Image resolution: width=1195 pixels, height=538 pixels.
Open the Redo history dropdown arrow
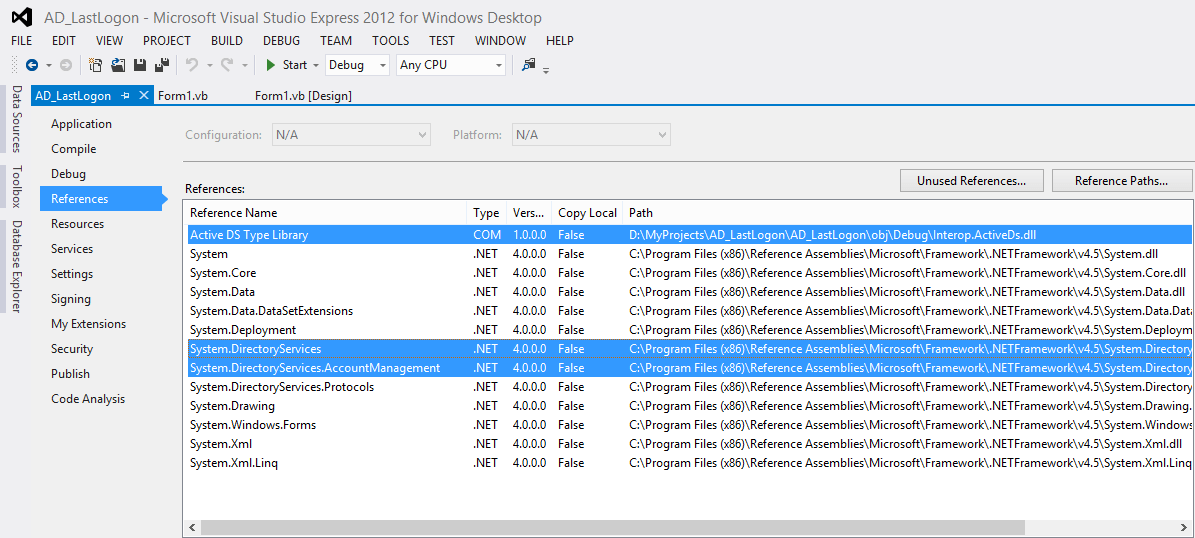244,66
